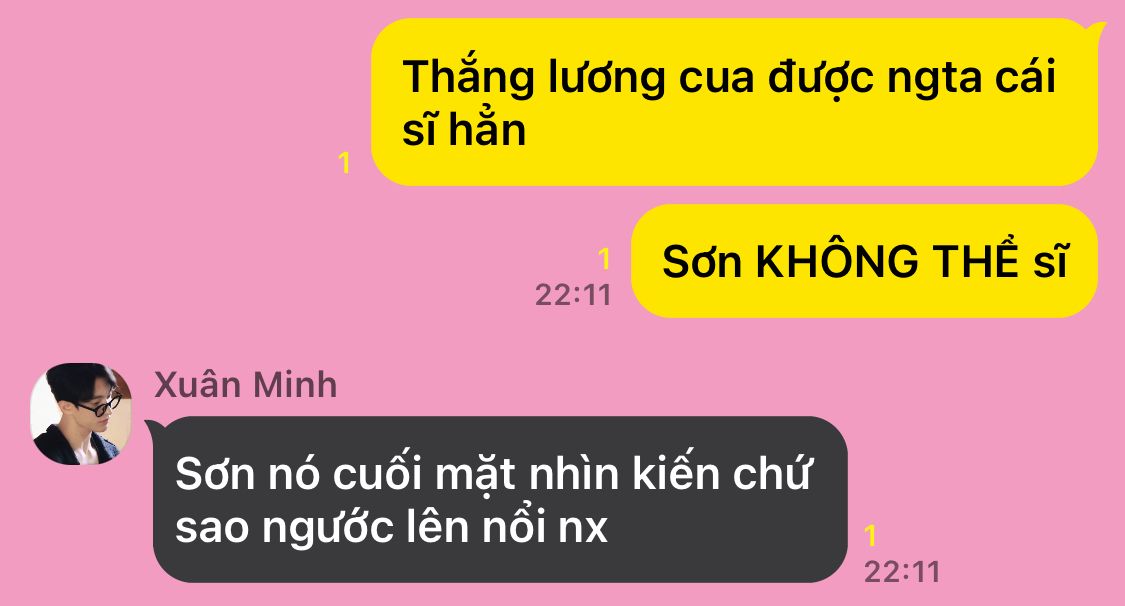Click the word Sơn in the gray message
This screenshot has height=606, width=1125.
coord(215,475)
